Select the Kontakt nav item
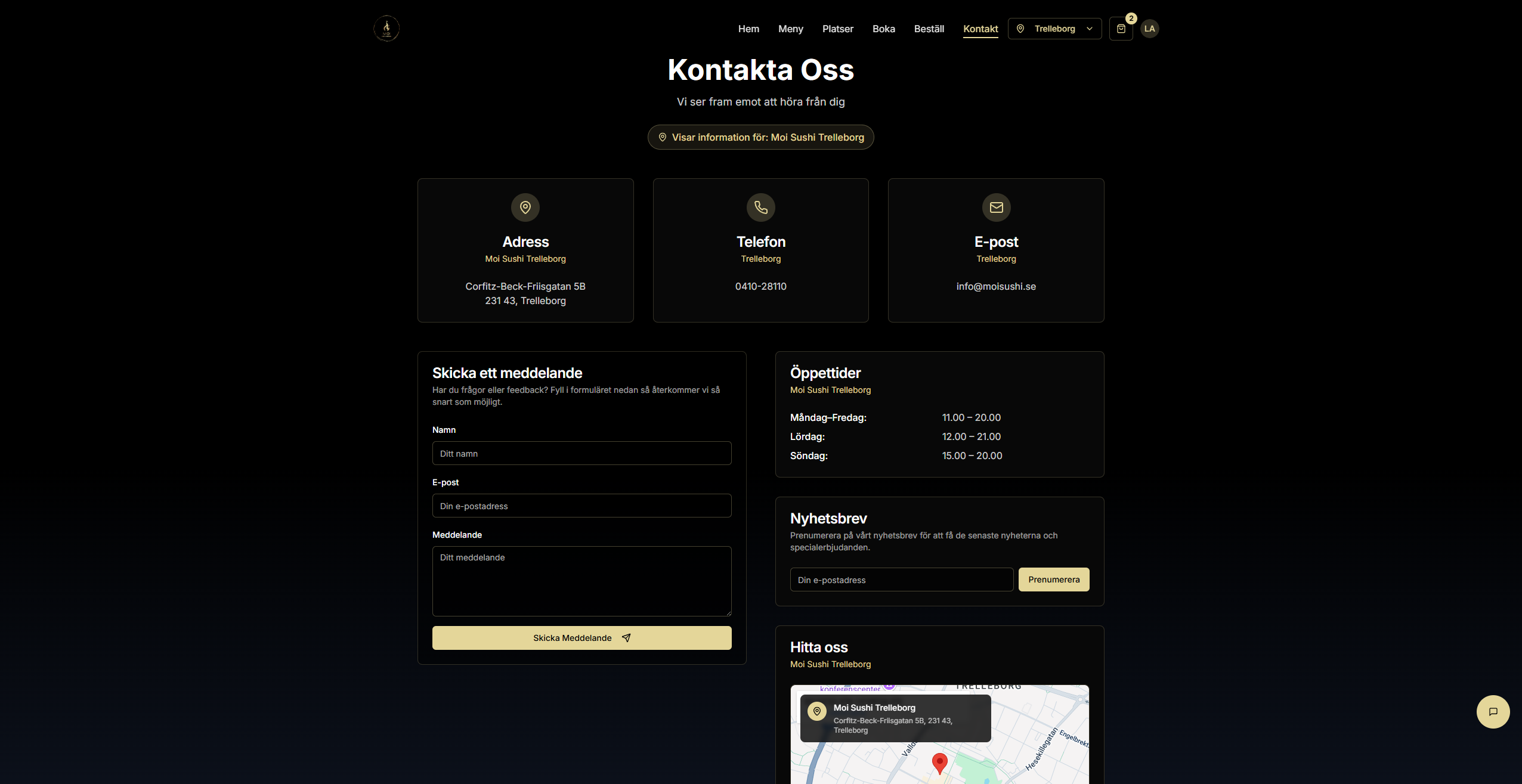The image size is (1522, 784). (980, 29)
